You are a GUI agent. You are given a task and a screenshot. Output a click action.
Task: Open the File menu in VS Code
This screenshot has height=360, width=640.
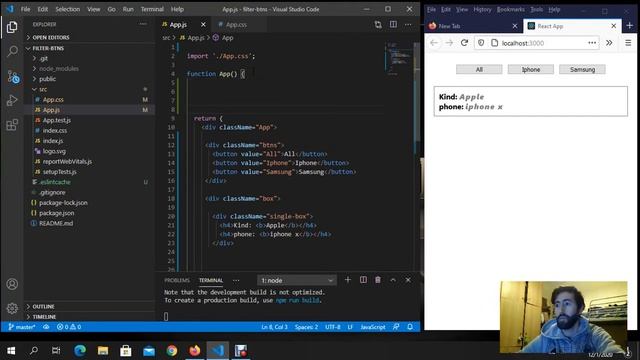(26, 9)
